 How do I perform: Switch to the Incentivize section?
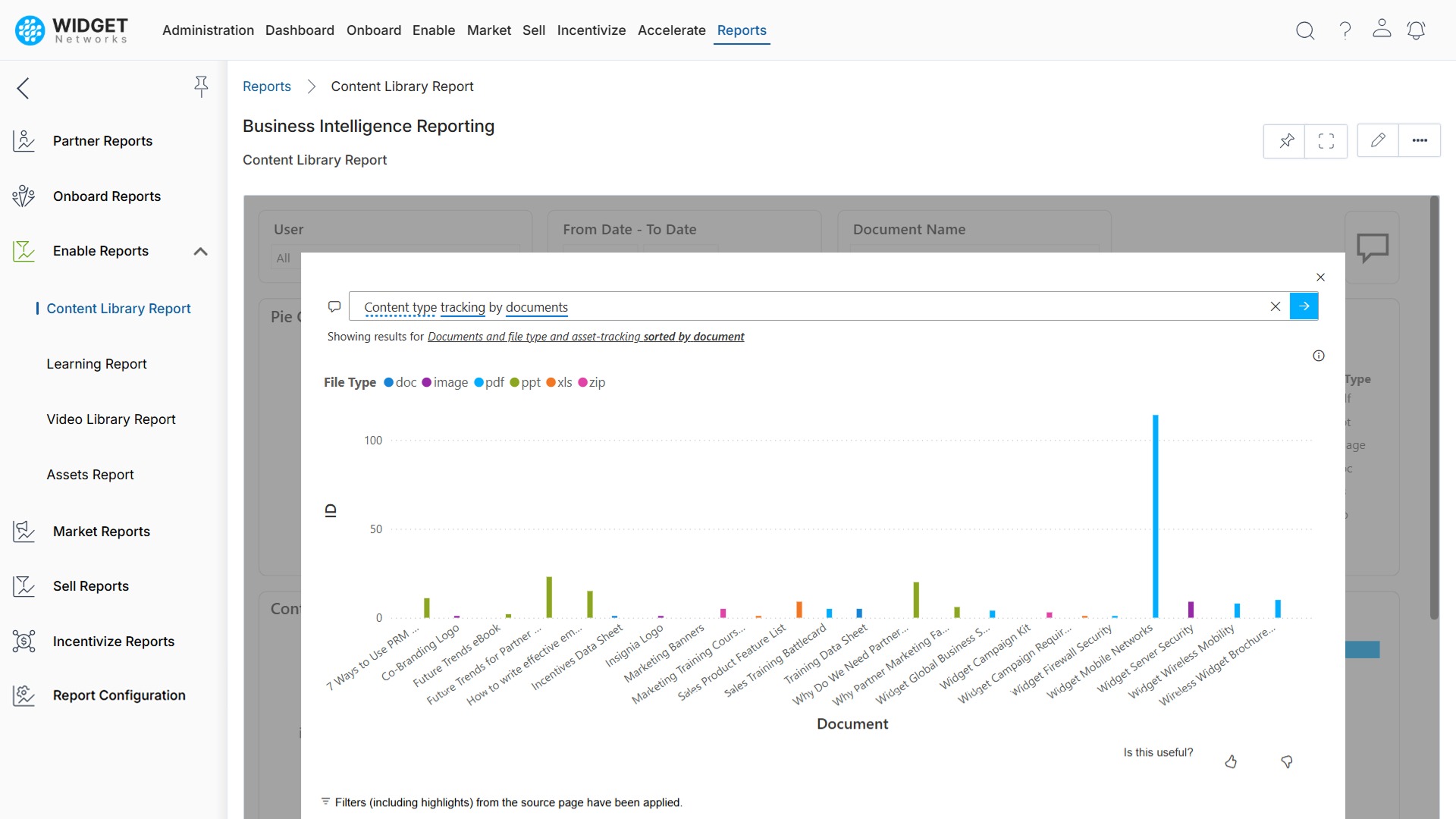coord(591,30)
